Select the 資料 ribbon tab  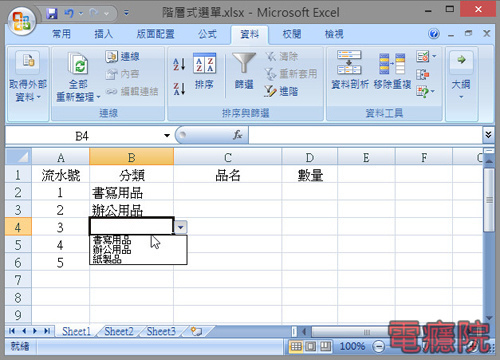pos(250,34)
